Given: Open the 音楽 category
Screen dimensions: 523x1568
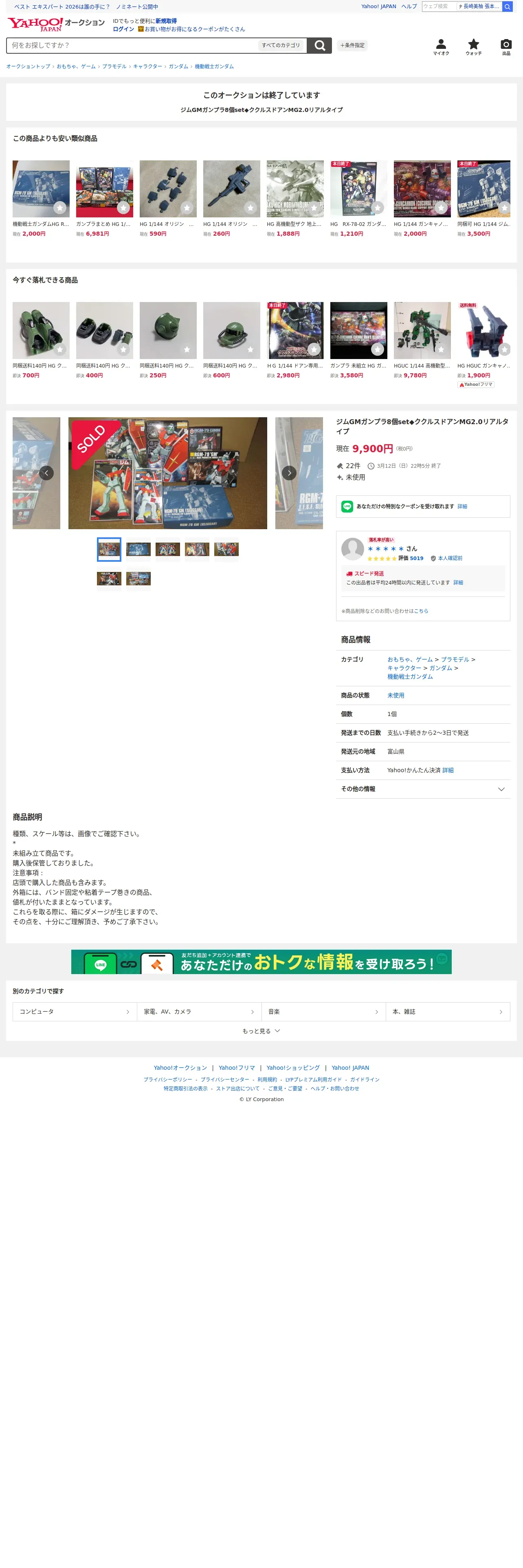Looking at the screenshot, I should (323, 1012).
